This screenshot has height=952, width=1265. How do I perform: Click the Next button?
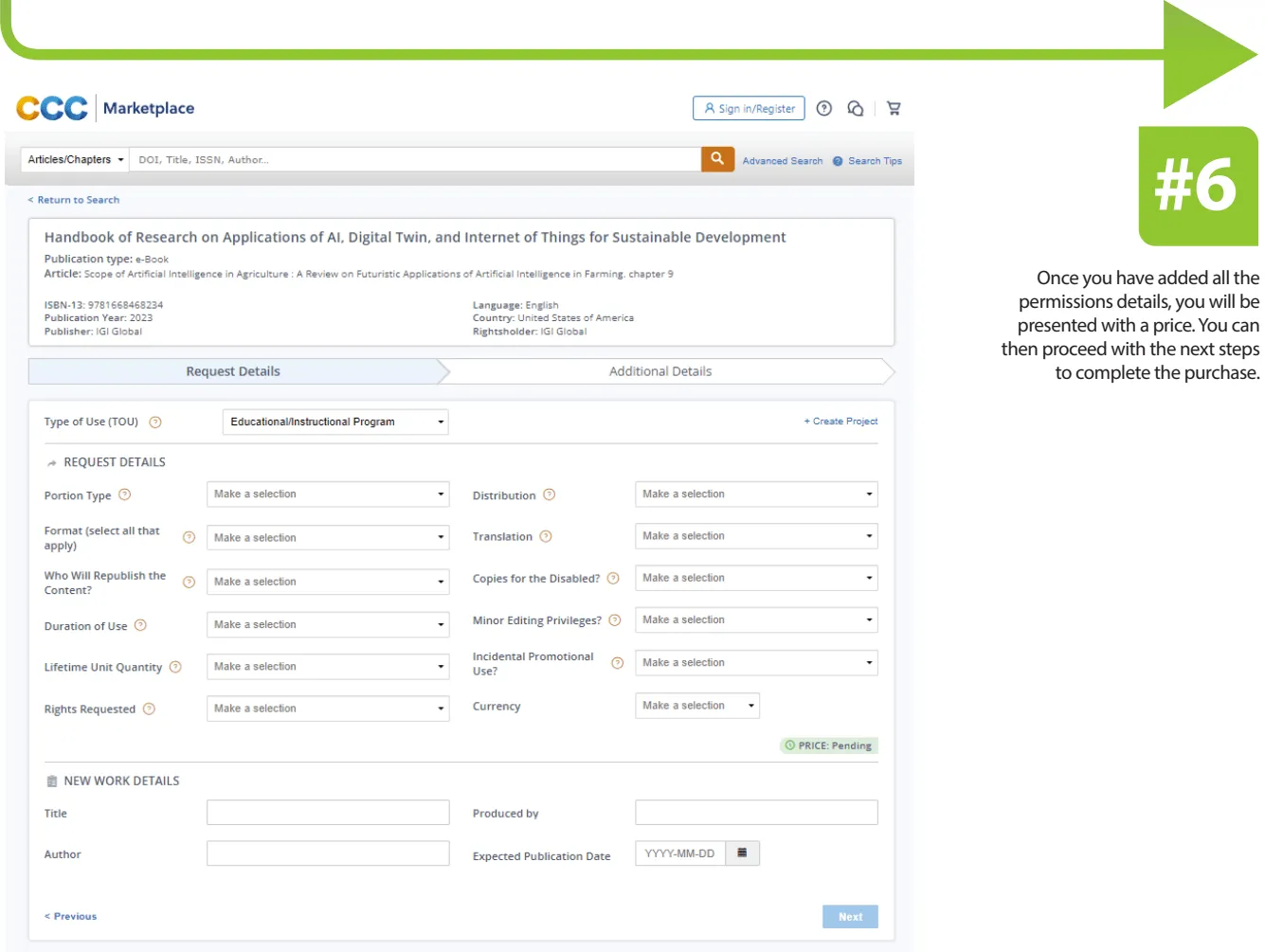point(850,916)
